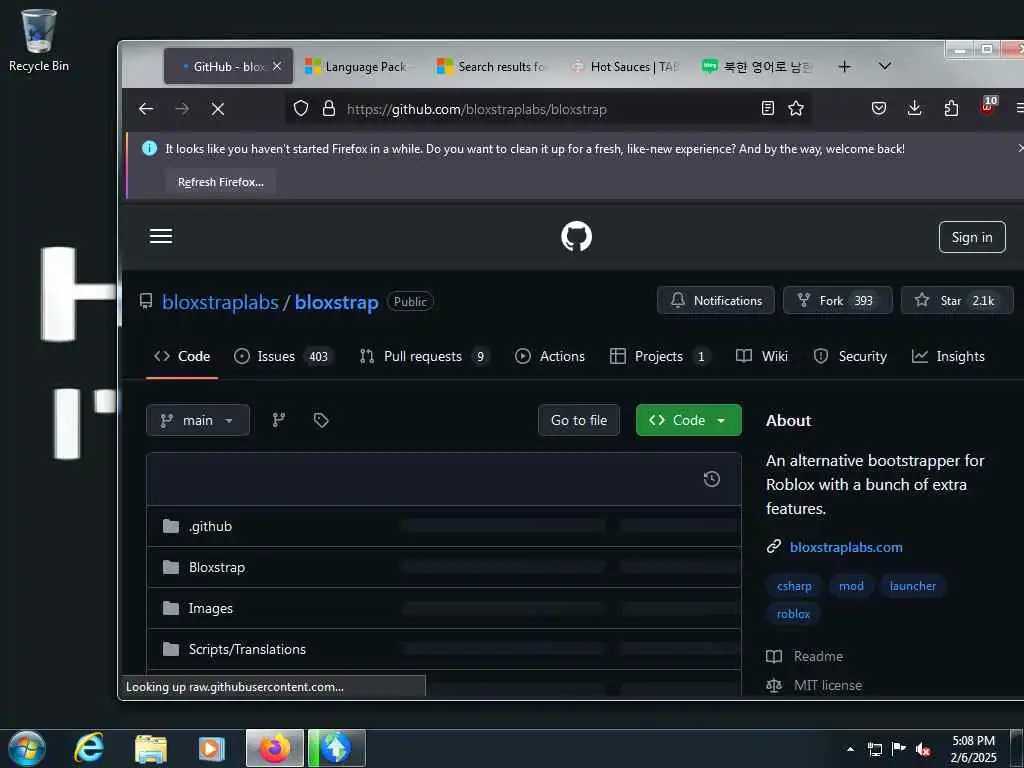Switch to the Korean-titled tab
Image resolution: width=1024 pixels, height=768 pixels.
click(x=758, y=67)
